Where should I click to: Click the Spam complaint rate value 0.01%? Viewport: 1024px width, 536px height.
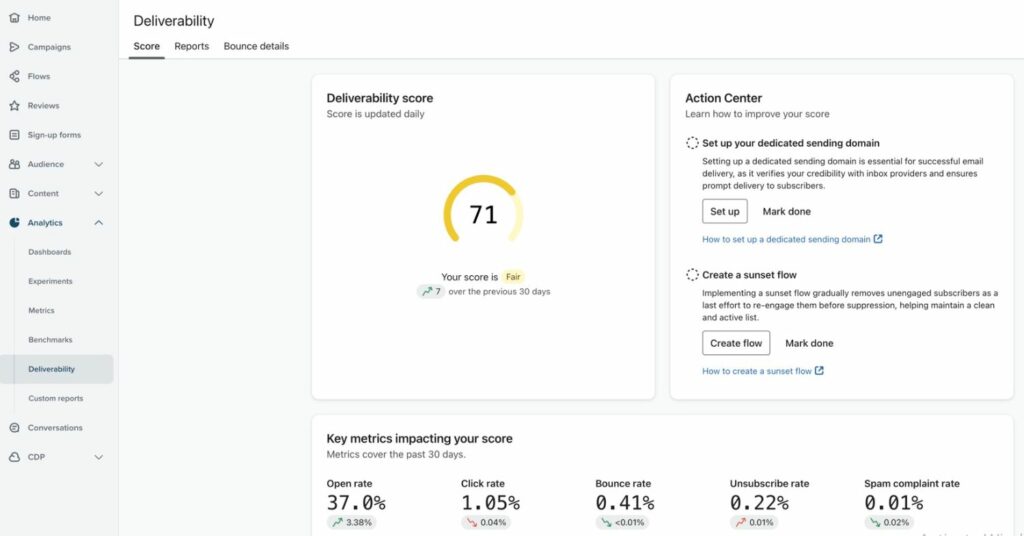coord(894,503)
